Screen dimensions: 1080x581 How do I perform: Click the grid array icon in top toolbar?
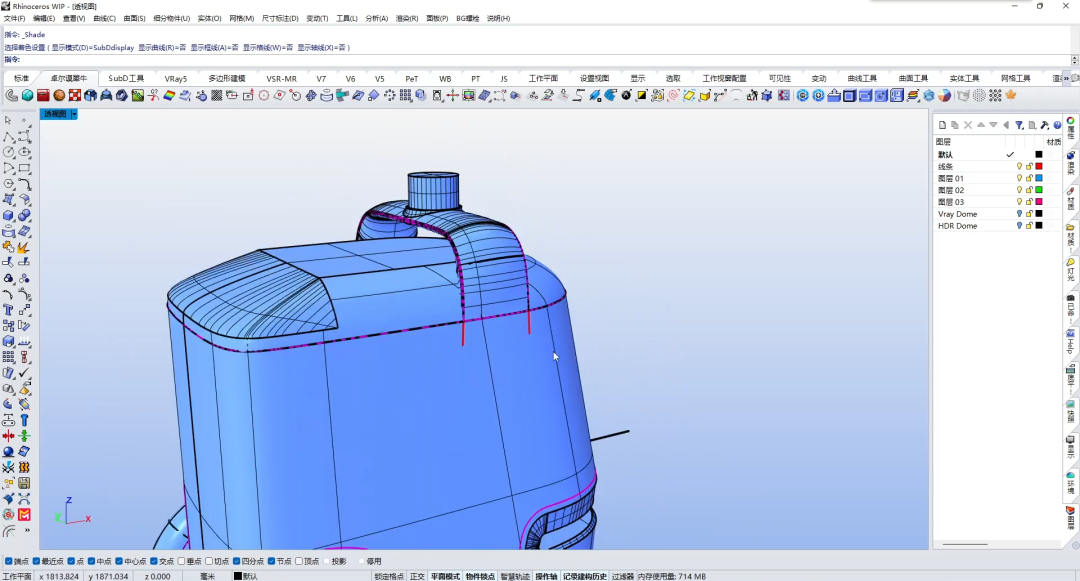[406, 96]
